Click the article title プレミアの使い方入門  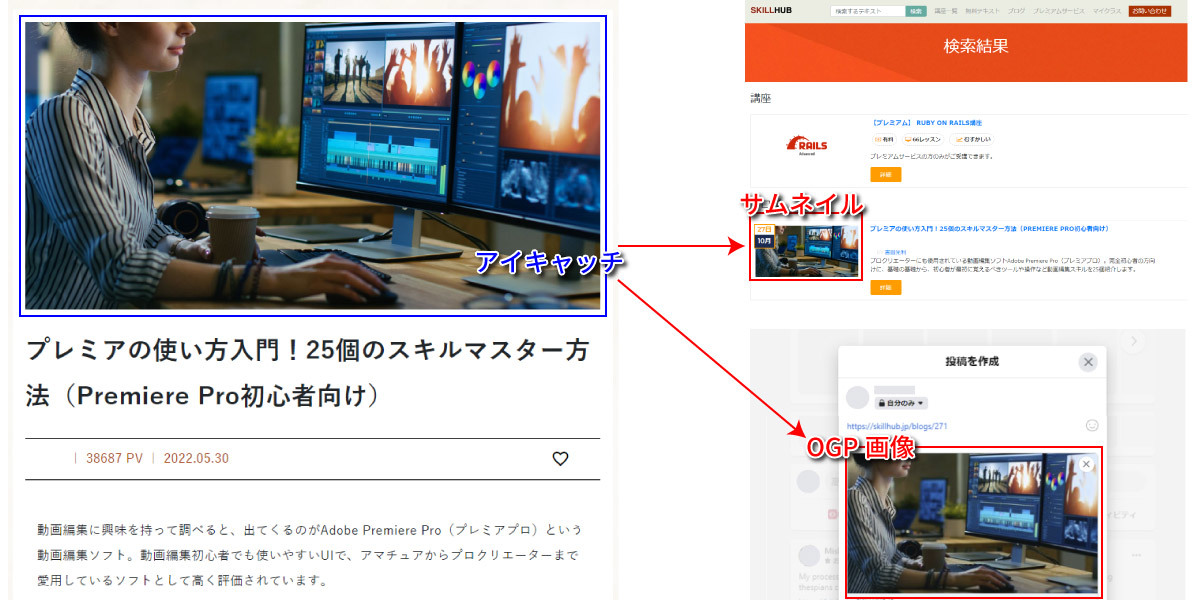(x=307, y=373)
